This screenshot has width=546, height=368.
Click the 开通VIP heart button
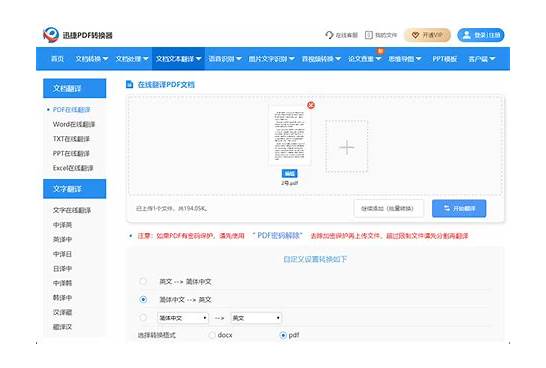(427, 35)
